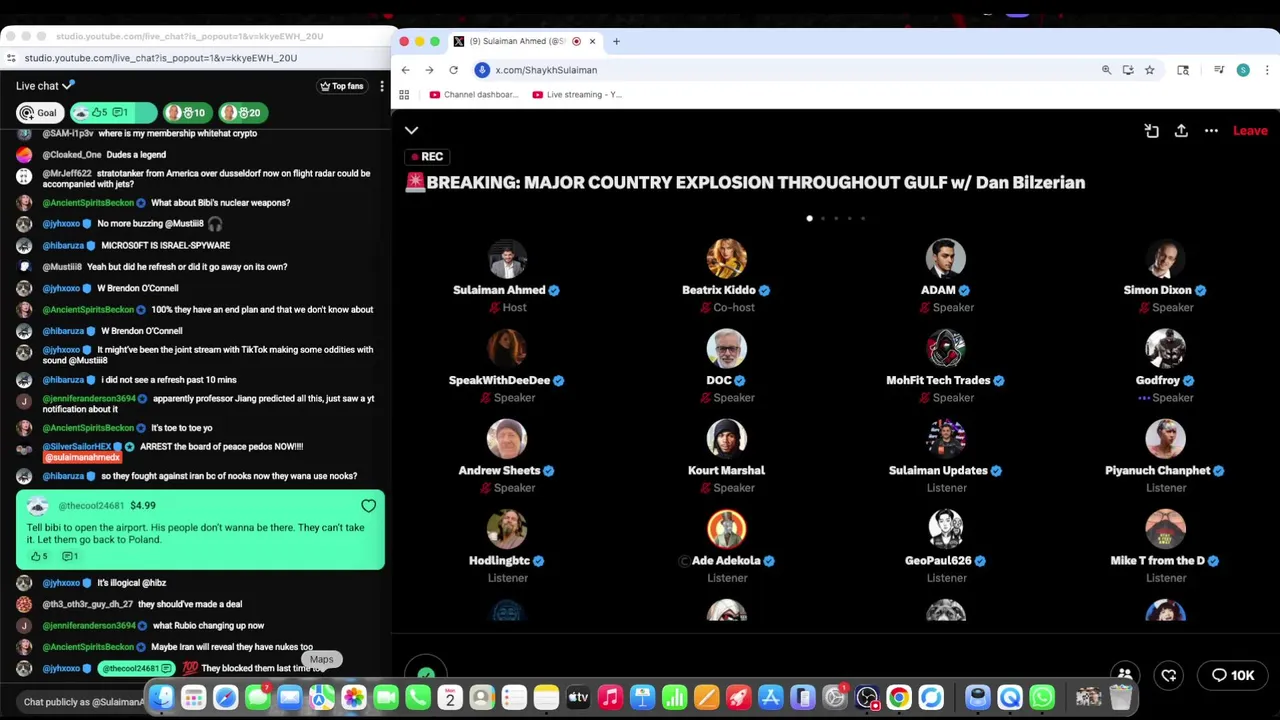Go forward in the x.com Chrome window
This screenshot has height=720, width=1280.
pyautogui.click(x=429, y=70)
